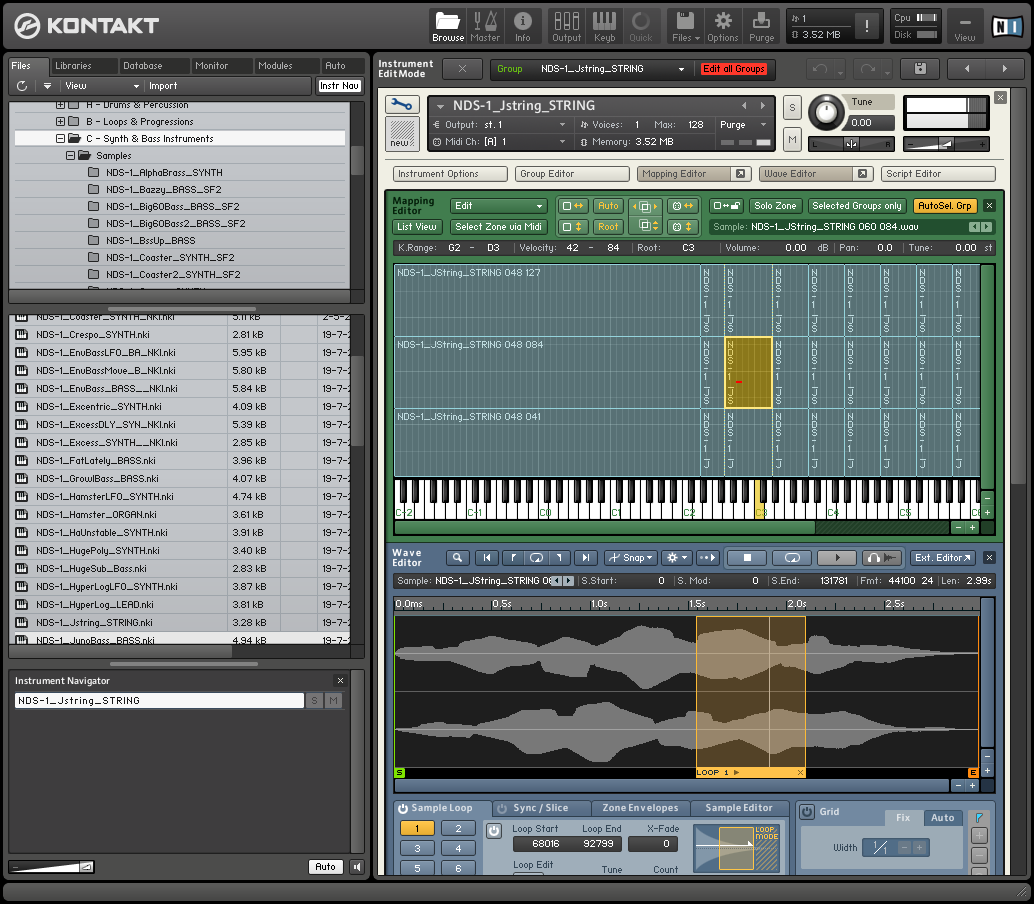Open the Options settings gear
The height and width of the screenshot is (904, 1034).
click(x=723, y=26)
